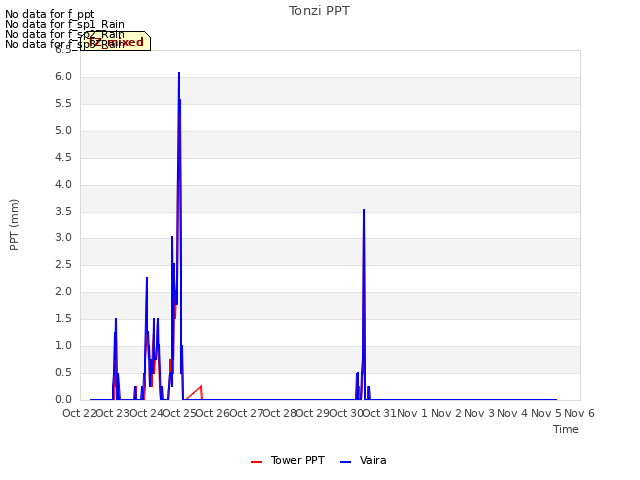The height and width of the screenshot is (480, 640).
Task: Click the 3.5 mm blue peak on Oct 30
Action: [364, 211]
